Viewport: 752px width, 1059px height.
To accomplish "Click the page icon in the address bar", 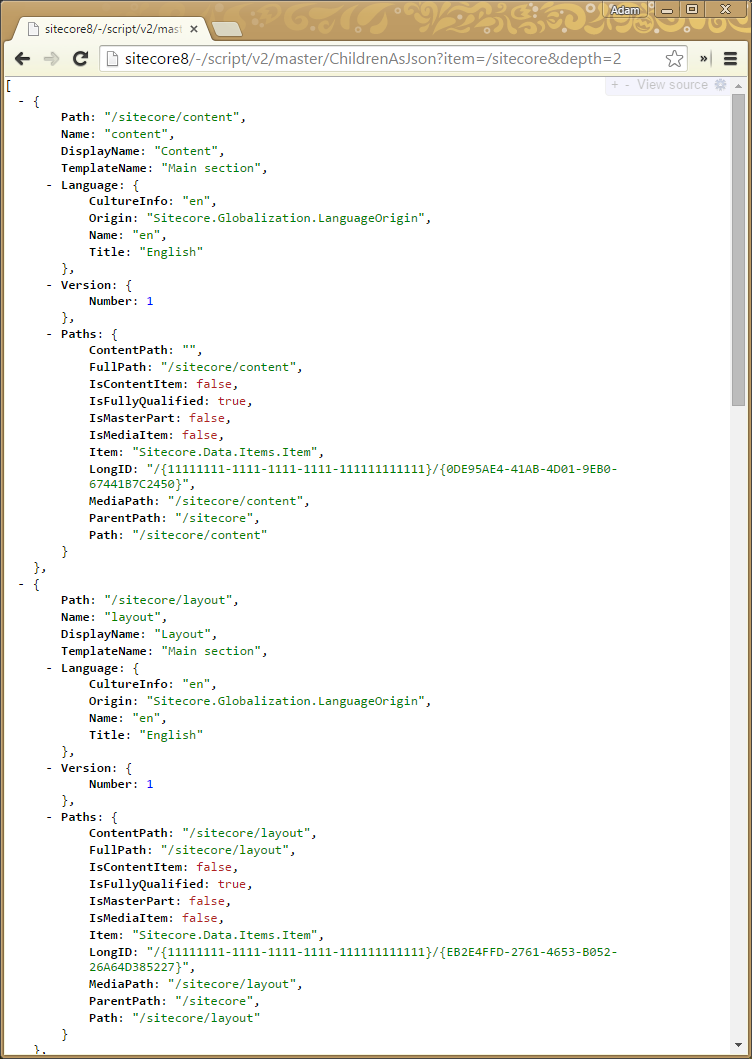I will click(113, 59).
